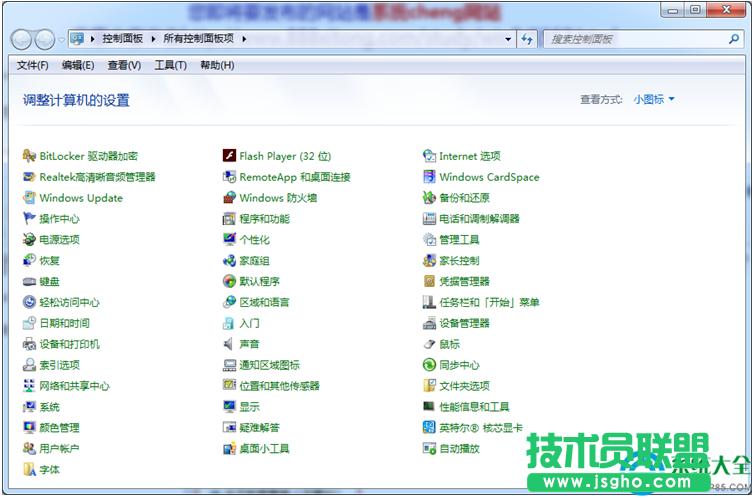Open the 鼠标 icon
The height and width of the screenshot is (498, 754).
coord(430,344)
